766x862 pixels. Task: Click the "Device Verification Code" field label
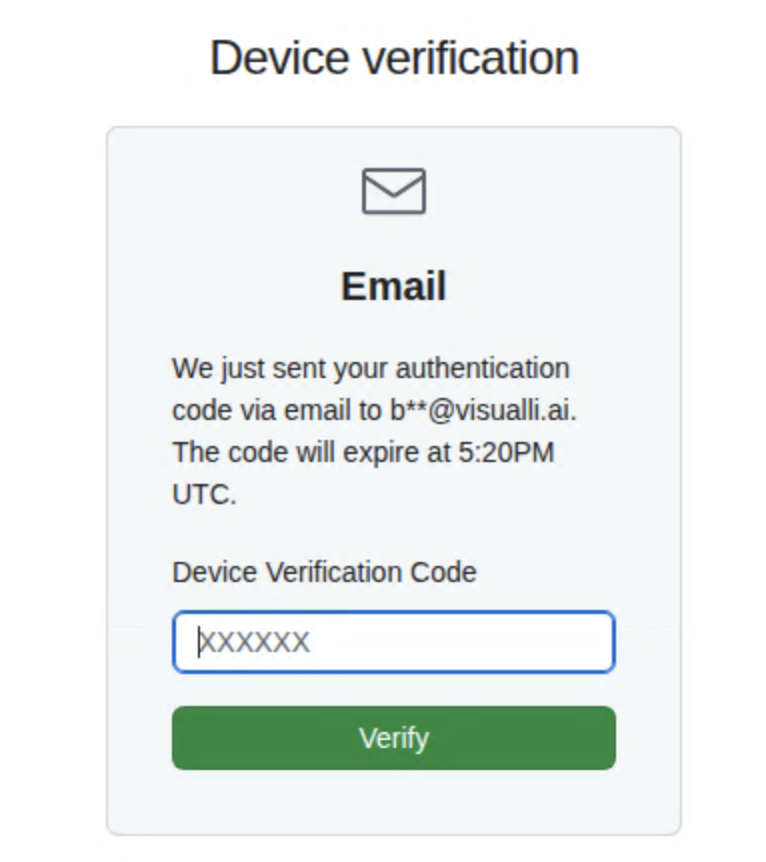pyautogui.click(x=324, y=573)
